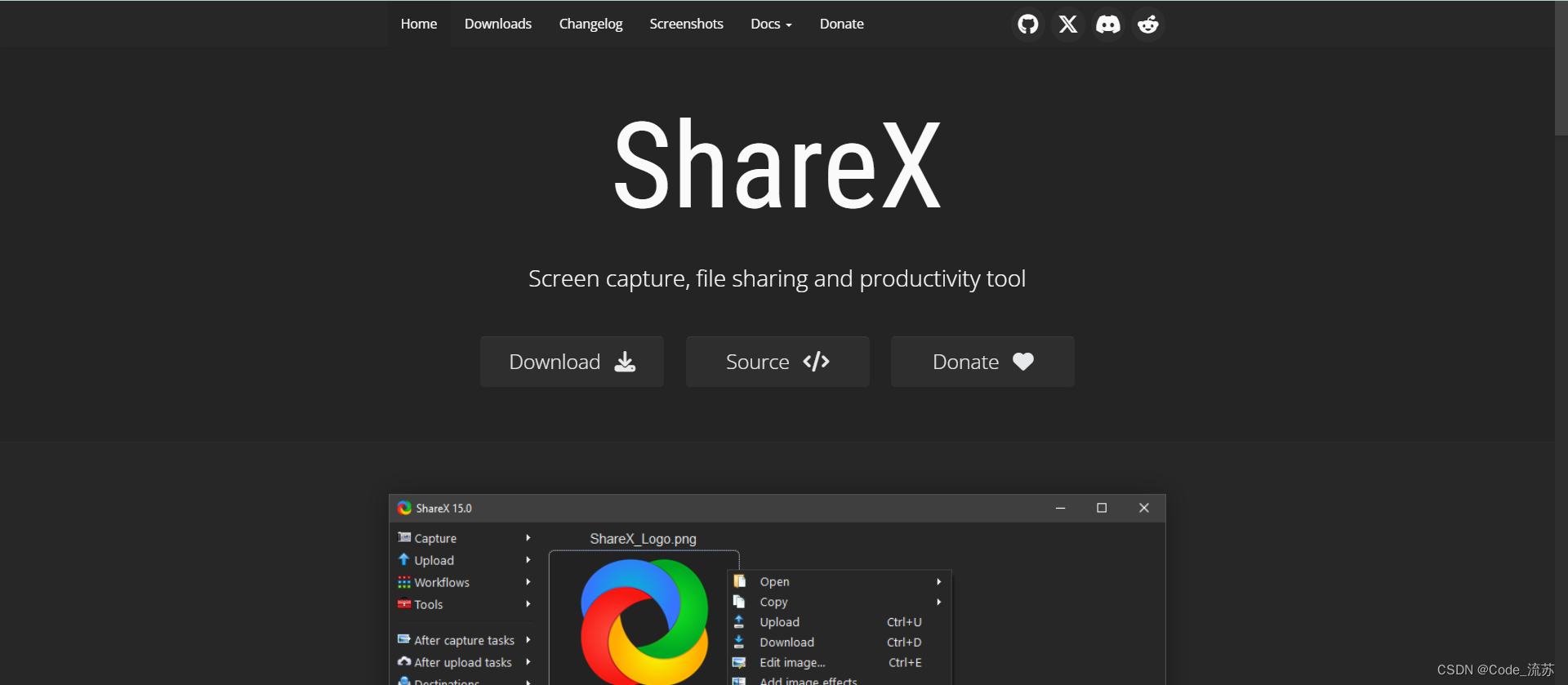The height and width of the screenshot is (685, 1568).
Task: Click the code brackets icon on Source button
Action: [x=816, y=362]
